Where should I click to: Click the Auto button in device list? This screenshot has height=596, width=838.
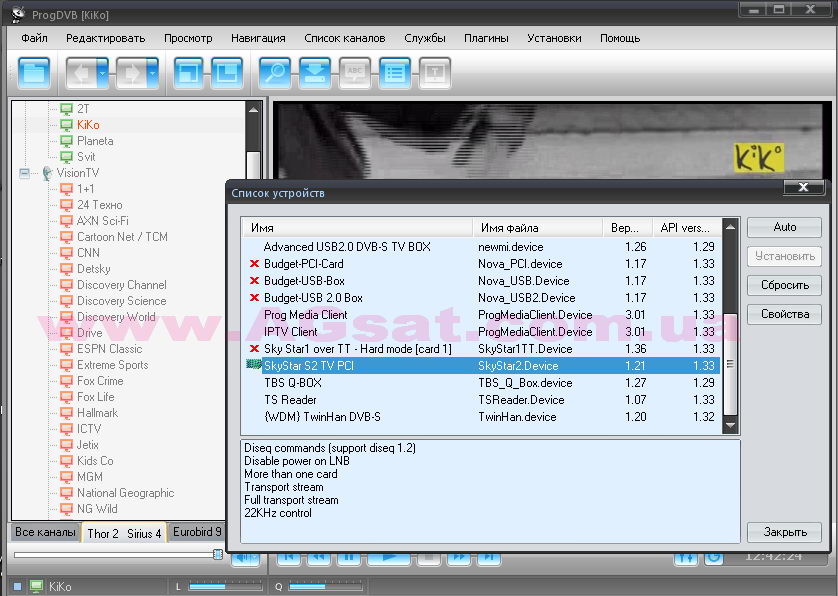pos(784,227)
